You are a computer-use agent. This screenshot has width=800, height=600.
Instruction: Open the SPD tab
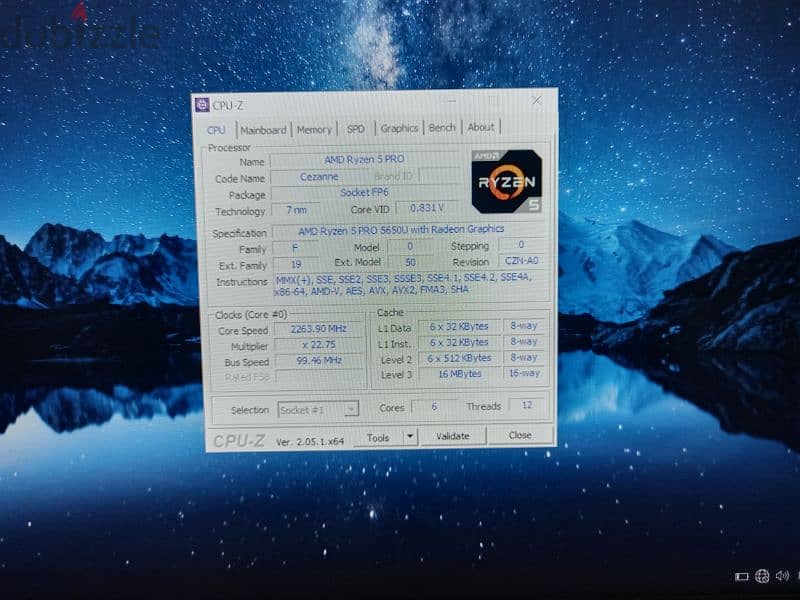point(356,129)
